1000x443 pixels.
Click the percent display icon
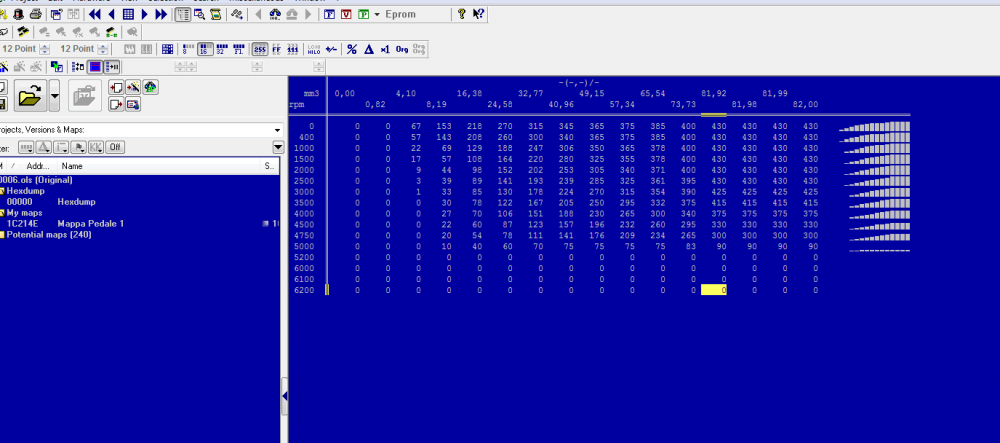click(352, 49)
